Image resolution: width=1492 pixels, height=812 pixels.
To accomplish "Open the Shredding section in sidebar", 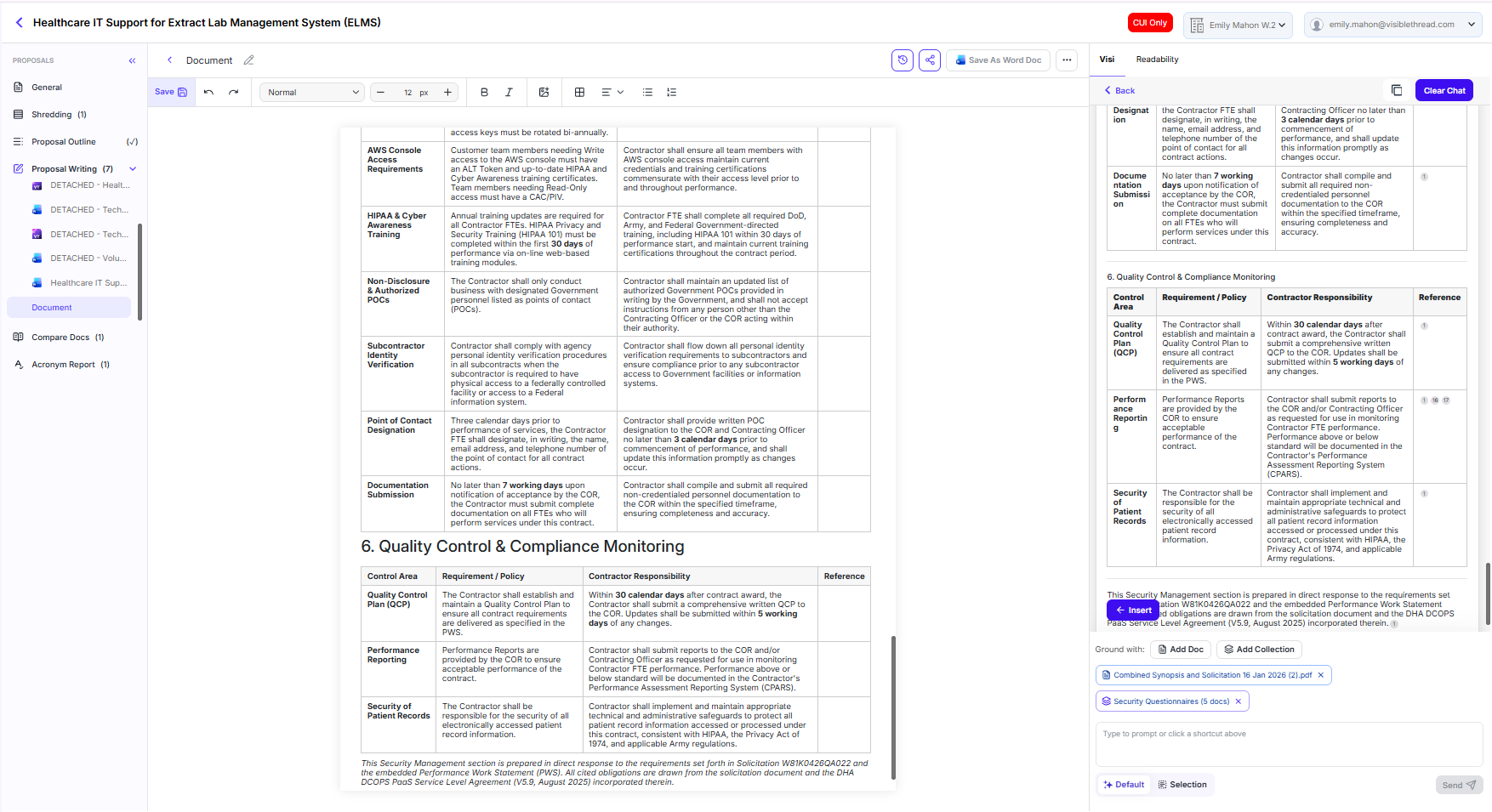I will click(x=59, y=115).
